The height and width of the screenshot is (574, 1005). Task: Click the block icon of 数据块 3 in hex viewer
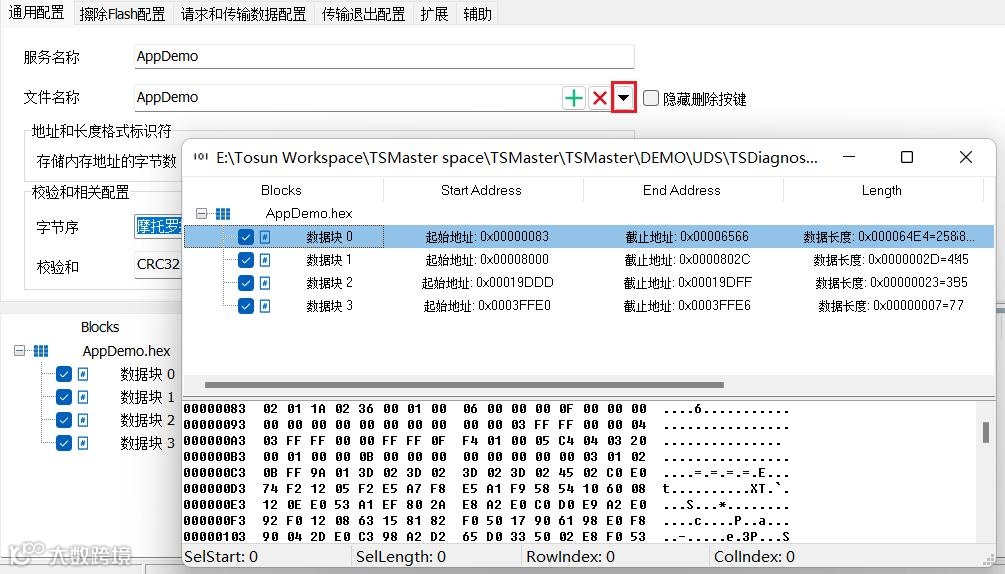[x=265, y=306]
